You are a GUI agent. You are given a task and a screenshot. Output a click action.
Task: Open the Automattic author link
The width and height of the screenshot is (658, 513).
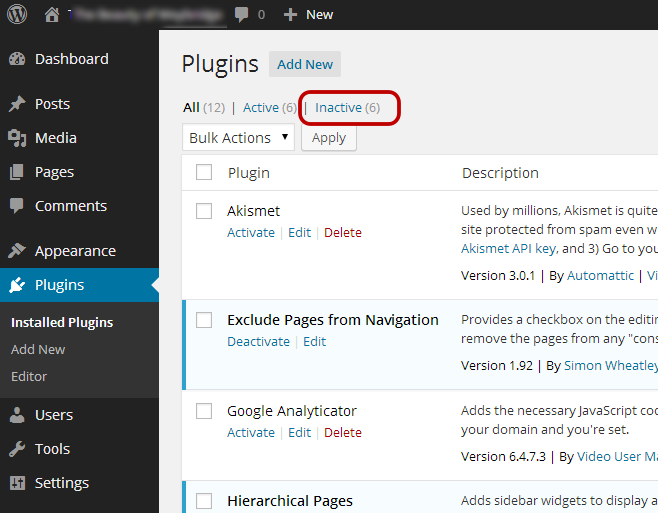tap(601, 275)
